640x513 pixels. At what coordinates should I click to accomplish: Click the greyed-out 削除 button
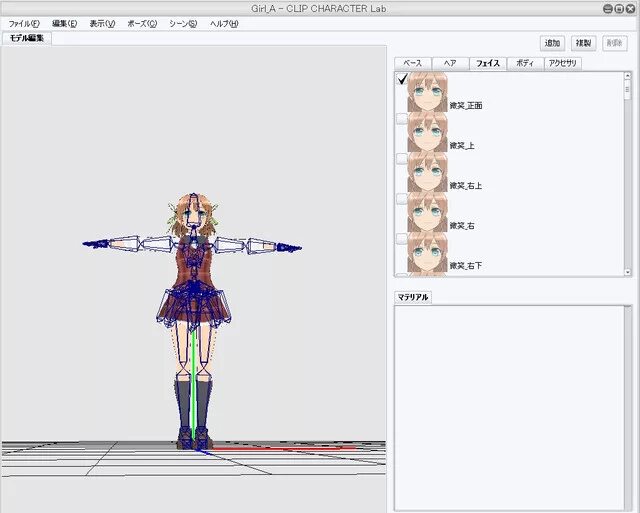coord(615,43)
